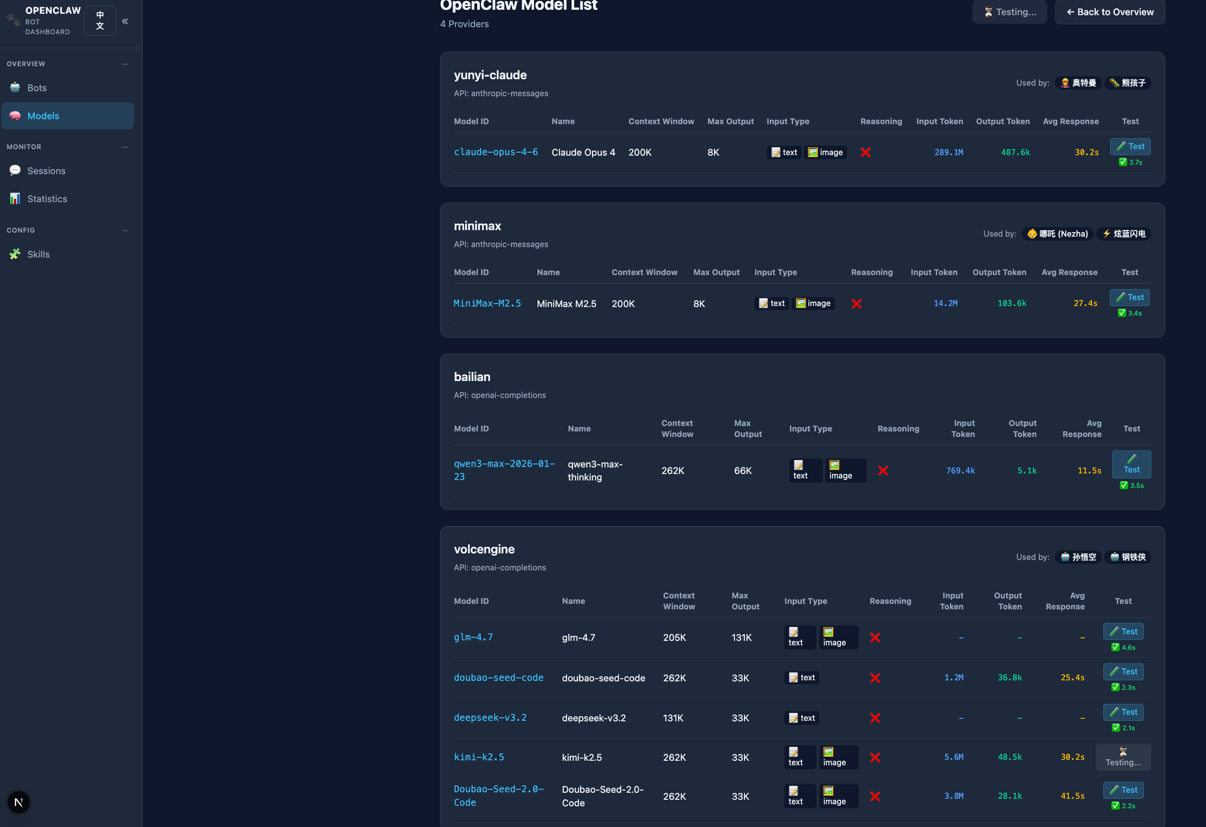The height and width of the screenshot is (827, 1206).
Task: Click the Testing... button at top
Action: [x=1010, y=12]
